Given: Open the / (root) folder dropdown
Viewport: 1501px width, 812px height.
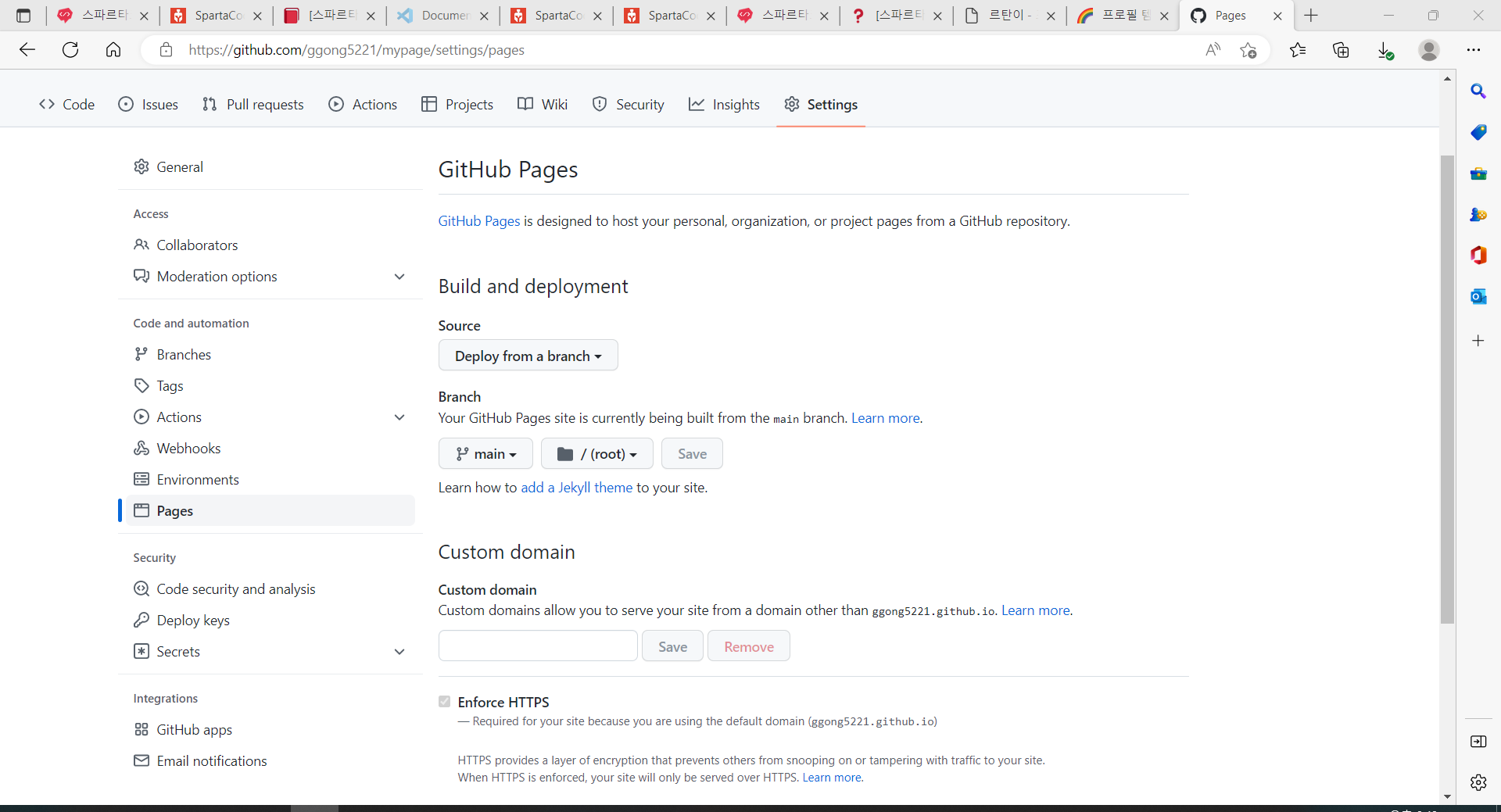Looking at the screenshot, I should click(597, 454).
